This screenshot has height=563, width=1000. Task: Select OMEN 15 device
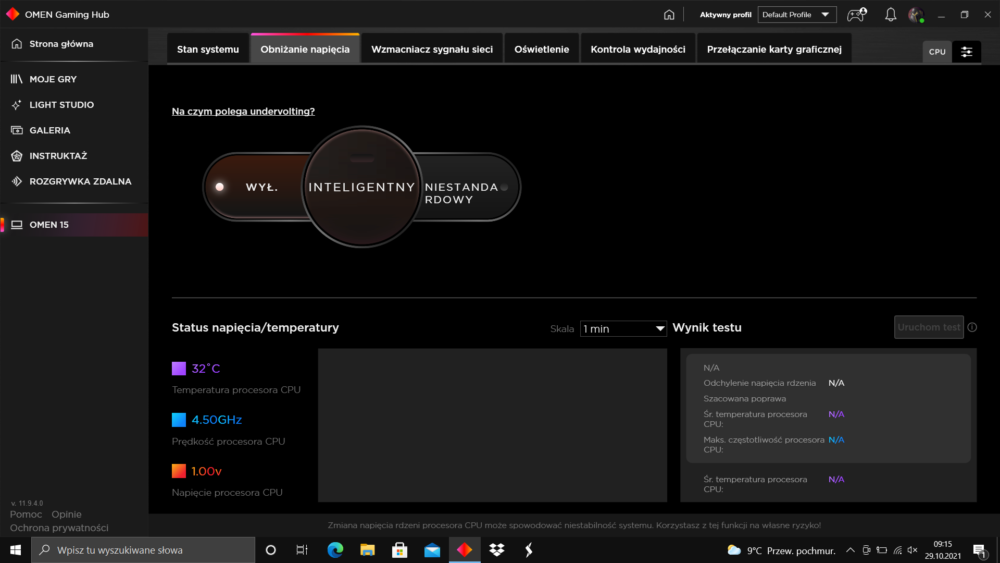pos(74,224)
